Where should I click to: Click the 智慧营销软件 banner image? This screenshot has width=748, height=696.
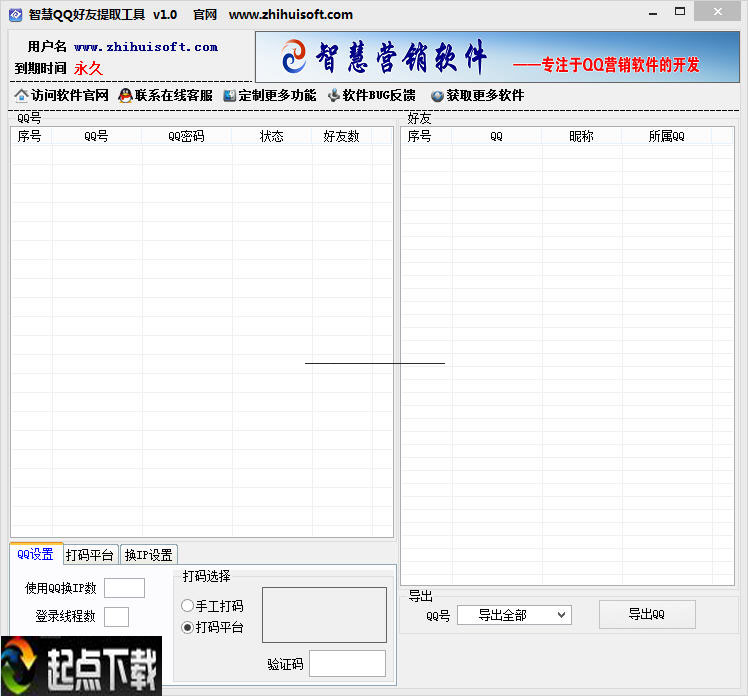pyautogui.click(x=497, y=57)
